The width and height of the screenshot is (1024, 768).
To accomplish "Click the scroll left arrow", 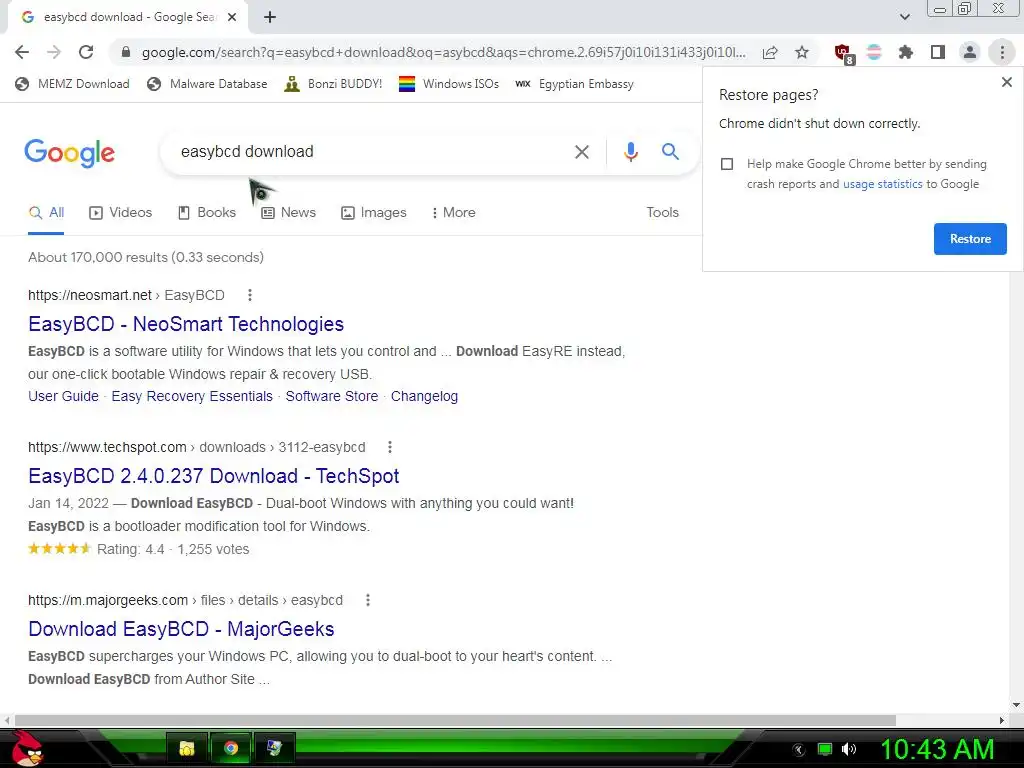I will coord(7,720).
